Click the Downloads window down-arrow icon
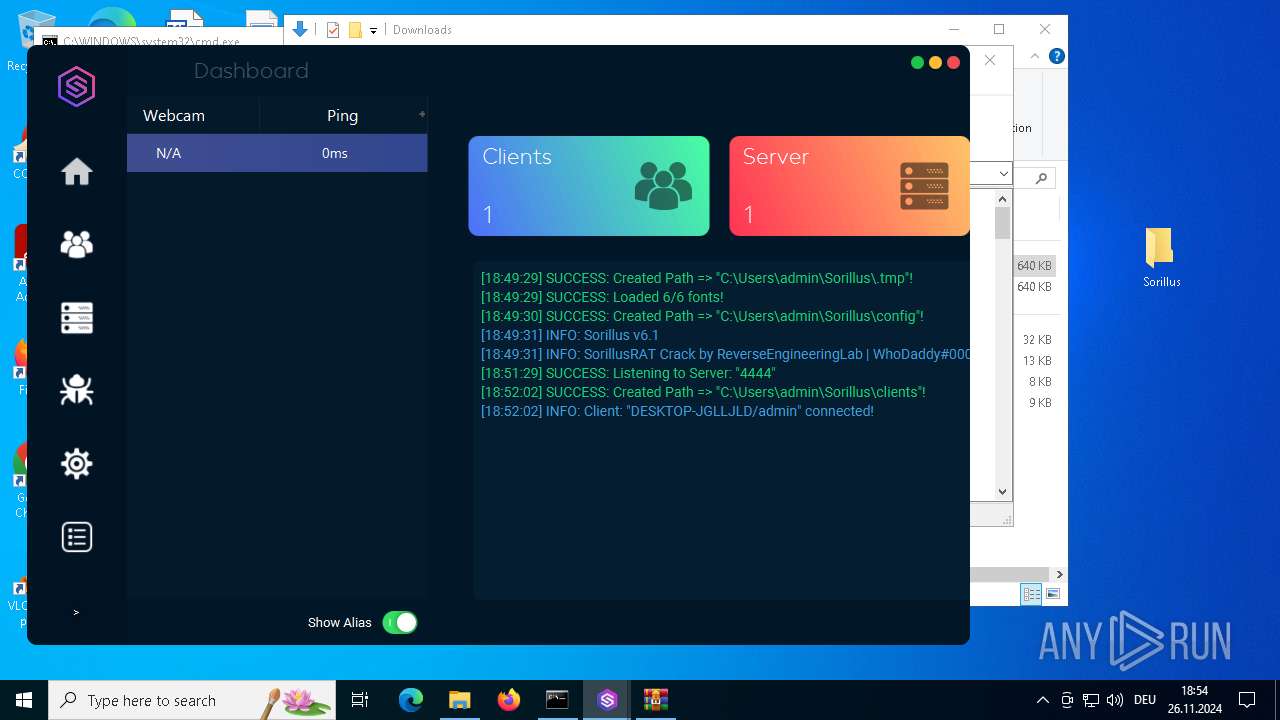 (x=300, y=29)
